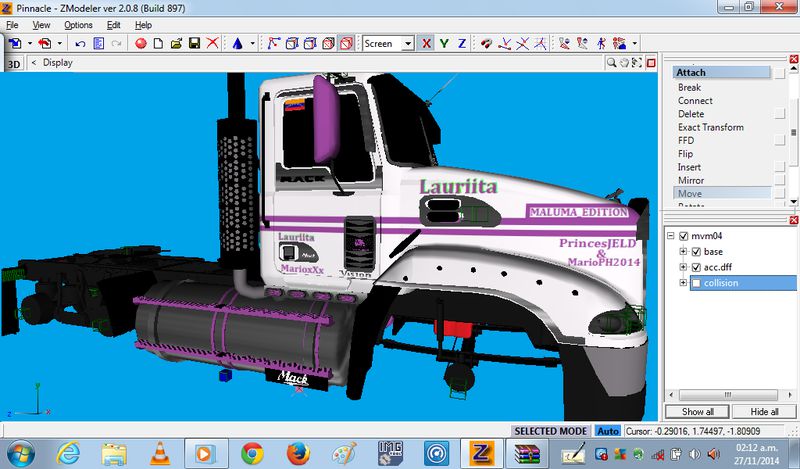Click the red magnet snap icon
Screen dimensions: 800x469
click(x=486, y=44)
